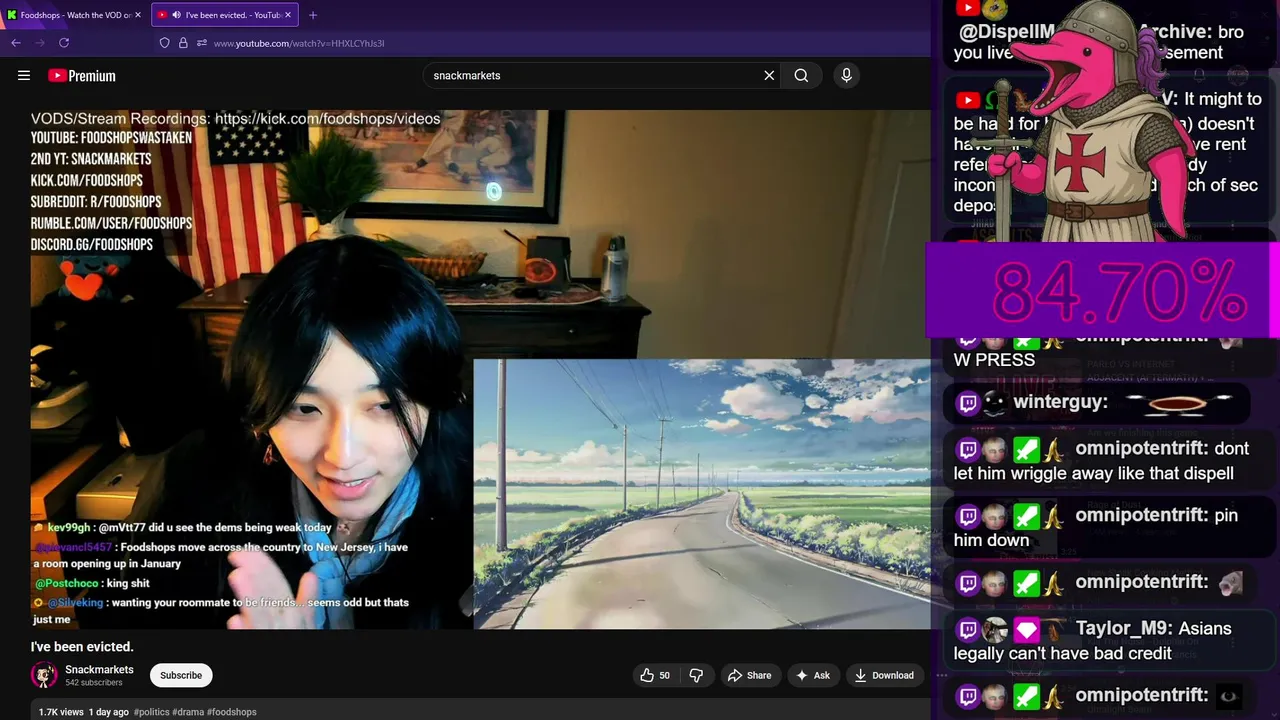Download the video

tap(884, 675)
